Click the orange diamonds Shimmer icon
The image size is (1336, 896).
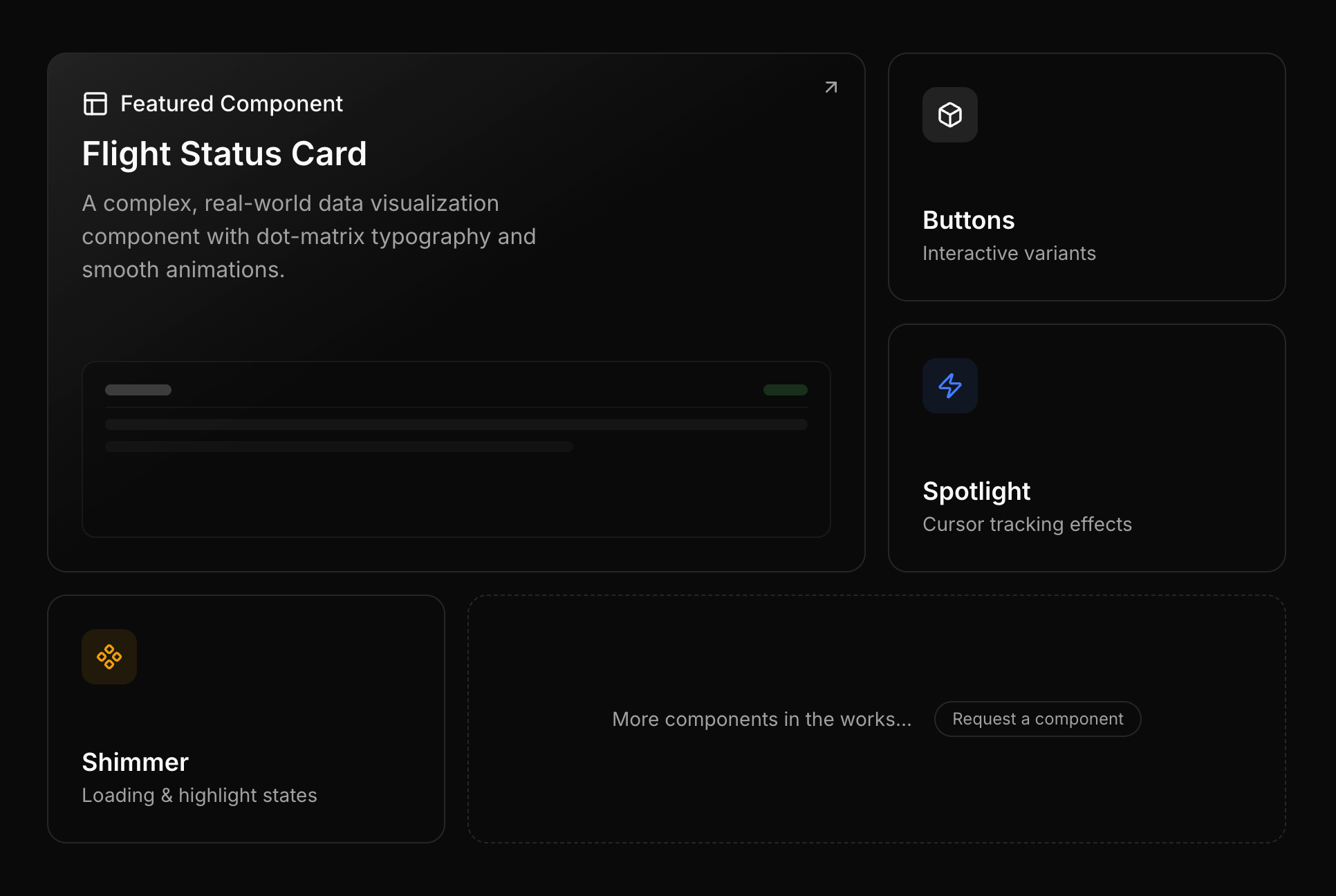click(109, 657)
